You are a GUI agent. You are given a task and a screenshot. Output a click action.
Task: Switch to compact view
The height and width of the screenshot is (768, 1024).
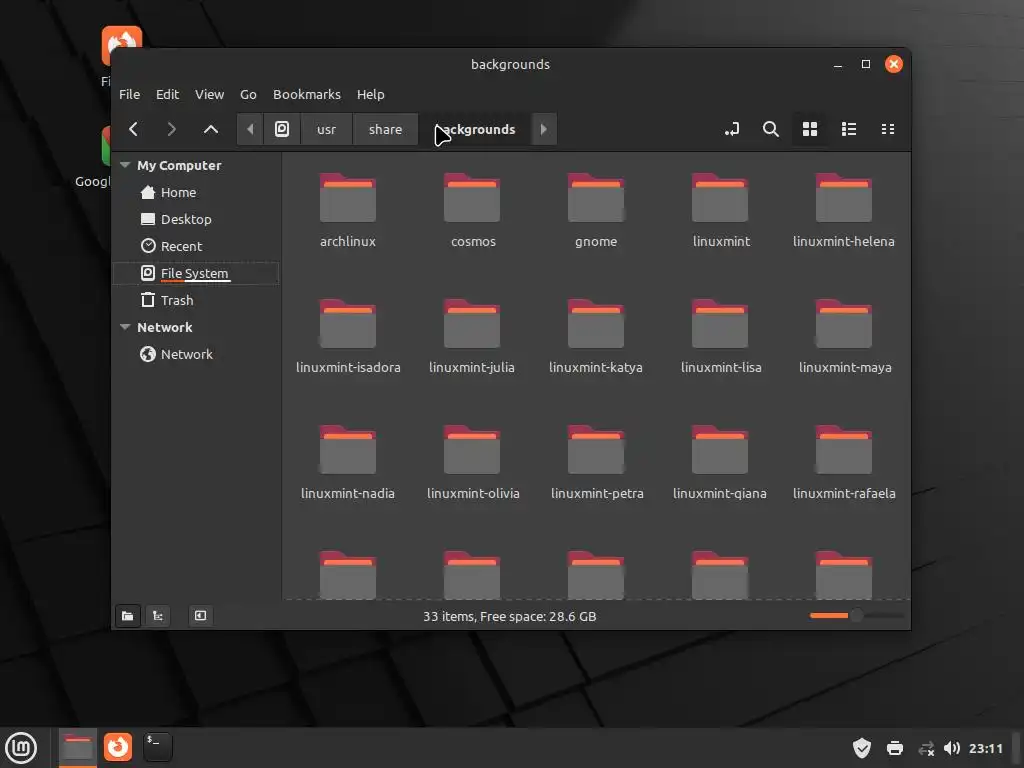pos(888,129)
